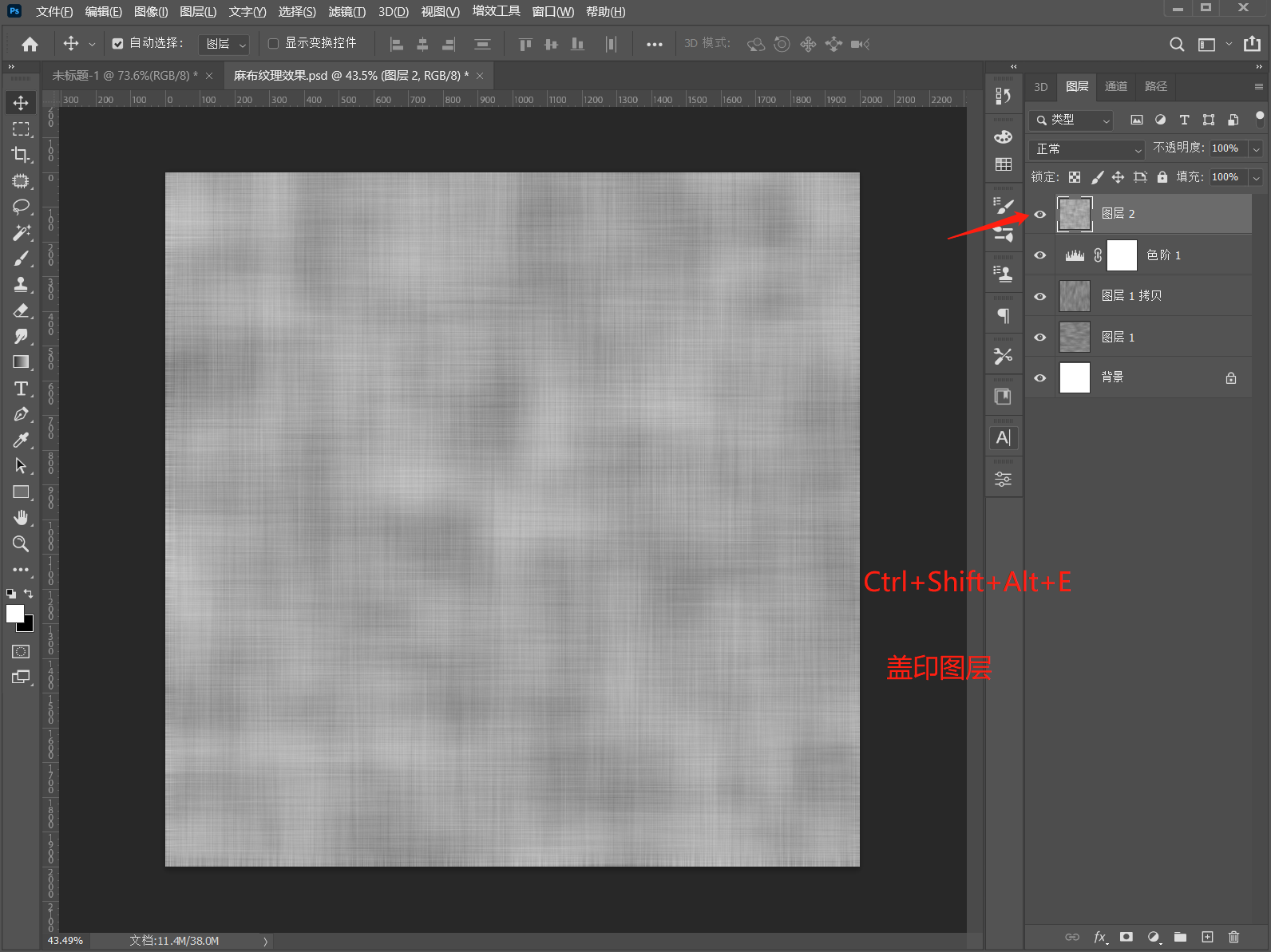The height and width of the screenshot is (952, 1271).
Task: Switch to the 未标题-1 document tab
Action: (125, 76)
